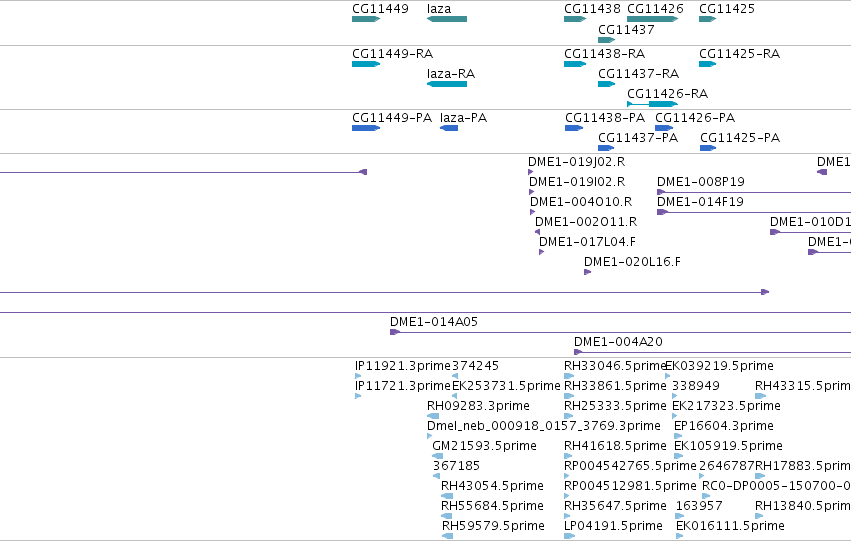Click the EP16604.3prime EST label

coord(723,426)
